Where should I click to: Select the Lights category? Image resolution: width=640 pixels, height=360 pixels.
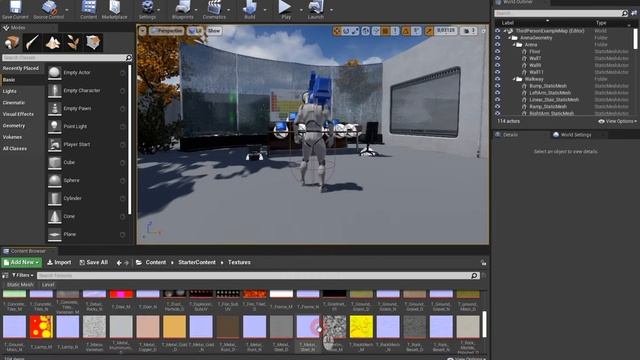point(10,91)
